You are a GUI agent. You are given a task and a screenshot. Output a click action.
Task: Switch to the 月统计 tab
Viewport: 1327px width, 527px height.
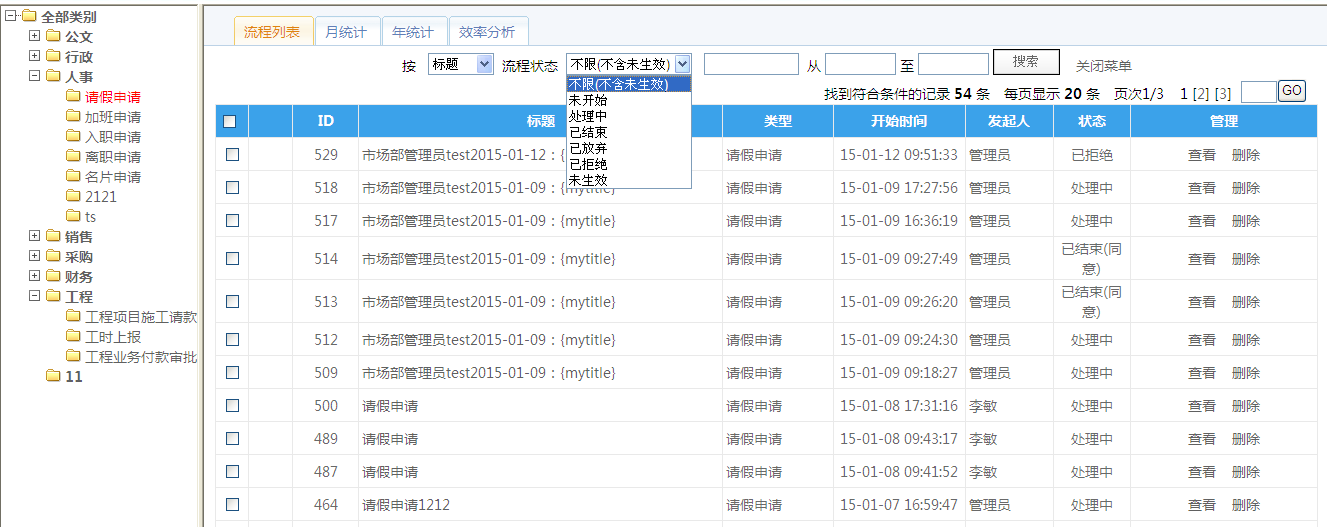(346, 32)
